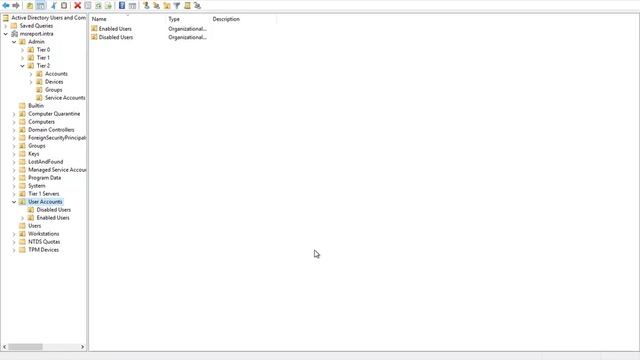Create a new group via toolbar icon

(x=156, y=6)
